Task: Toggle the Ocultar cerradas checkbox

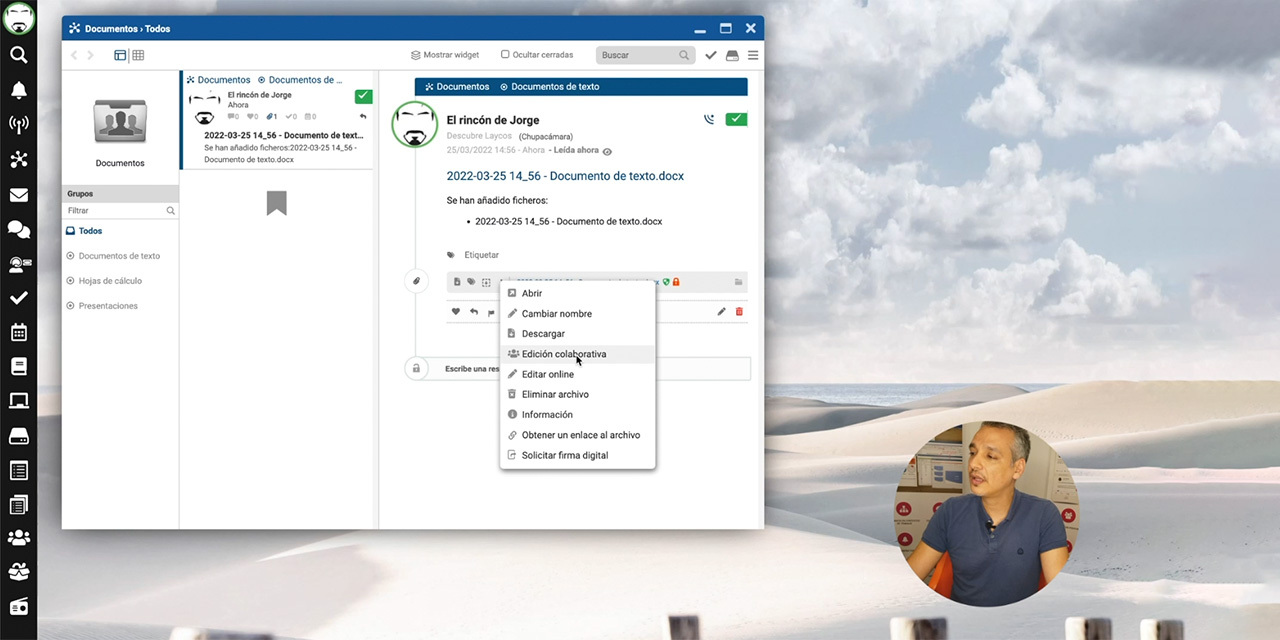Action: (505, 55)
